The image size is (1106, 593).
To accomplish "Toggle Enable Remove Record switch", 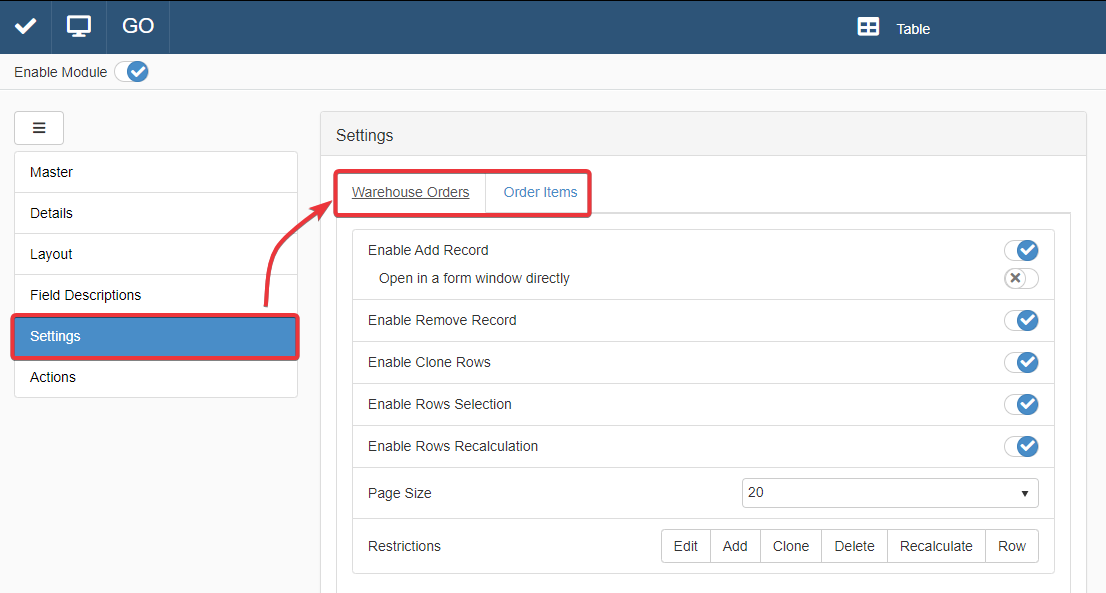I will 1021,320.
